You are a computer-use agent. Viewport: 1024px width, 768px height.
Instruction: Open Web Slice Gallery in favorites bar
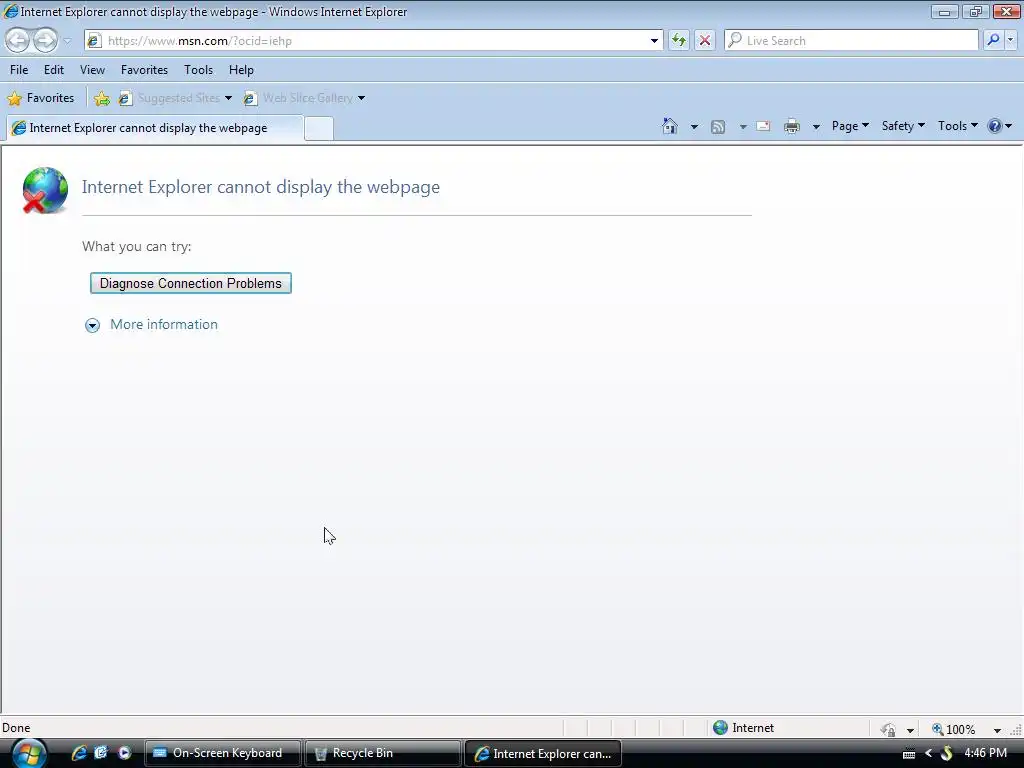coord(298,98)
